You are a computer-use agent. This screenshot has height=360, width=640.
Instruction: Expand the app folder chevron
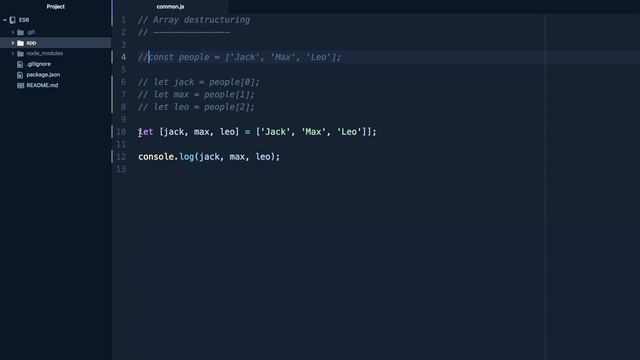pos(13,43)
